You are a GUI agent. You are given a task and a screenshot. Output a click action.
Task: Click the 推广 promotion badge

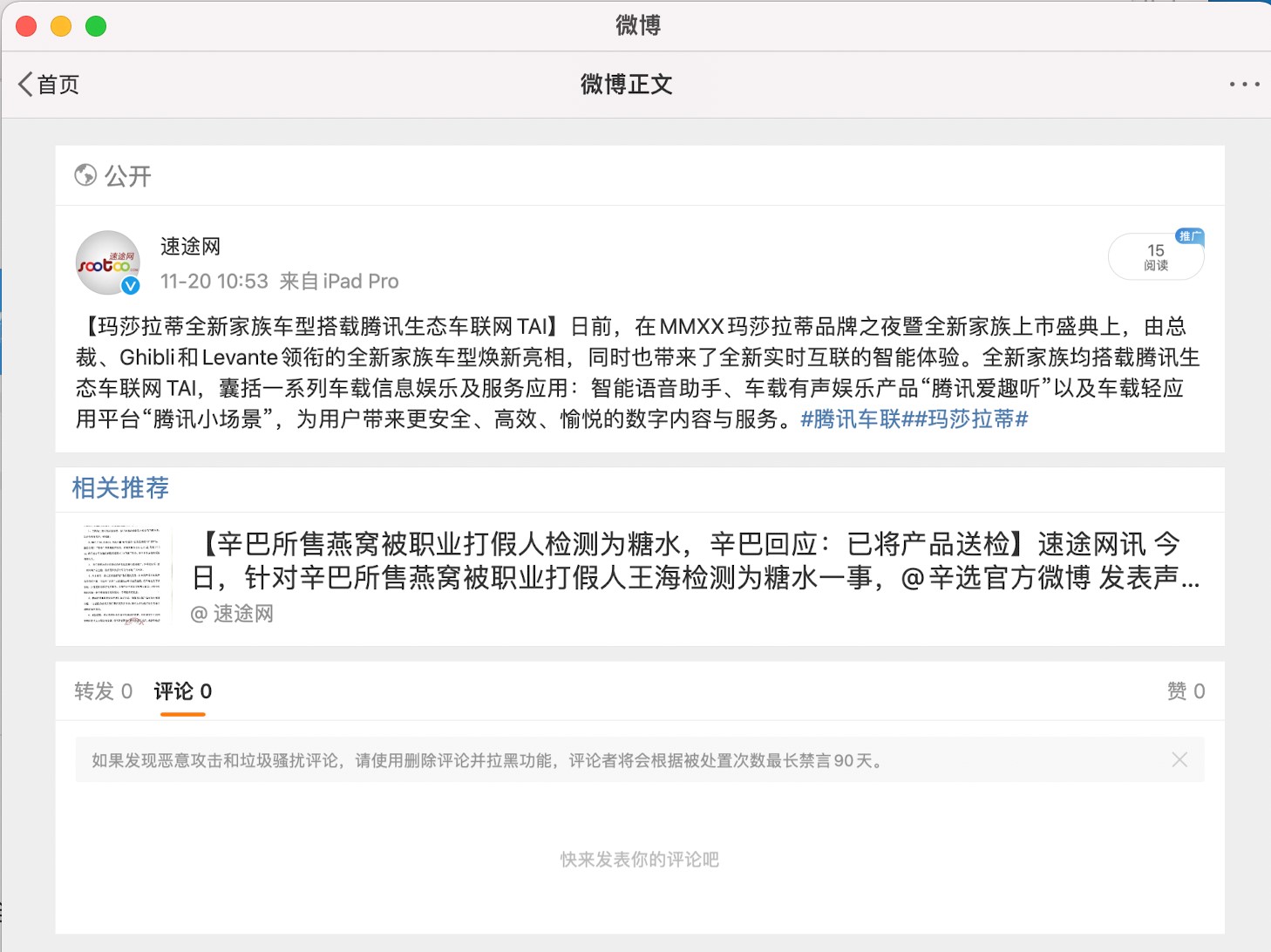tap(1189, 236)
